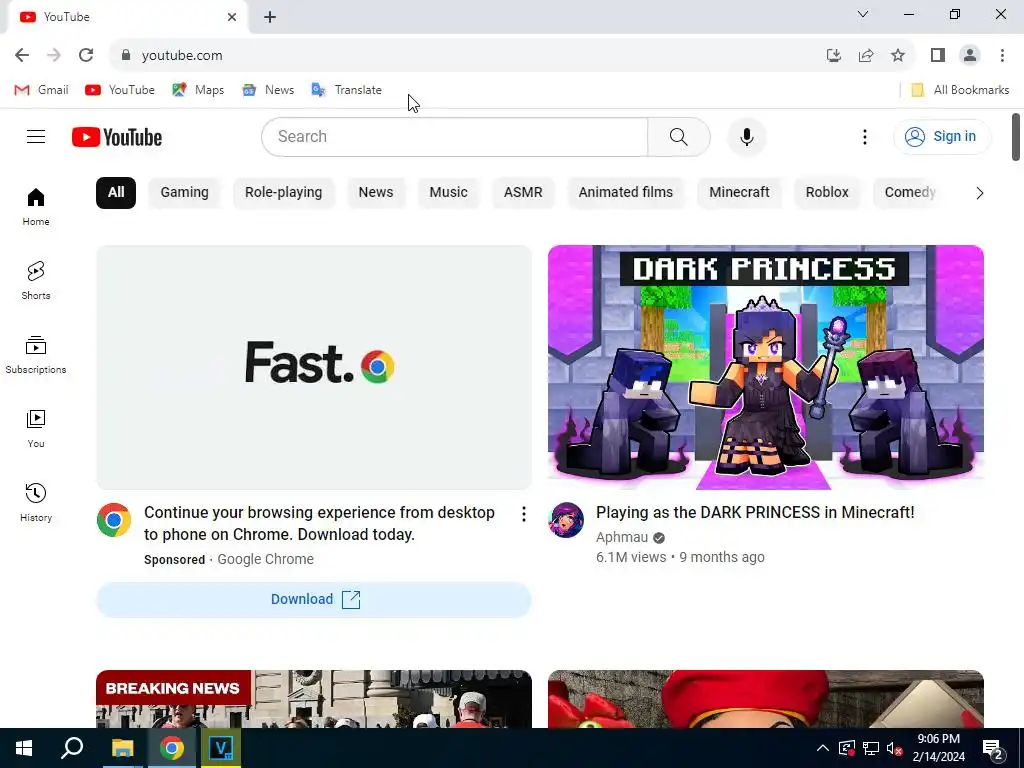The height and width of the screenshot is (768, 1024).
Task: Expand the tab search chevron
Action: (x=863, y=14)
